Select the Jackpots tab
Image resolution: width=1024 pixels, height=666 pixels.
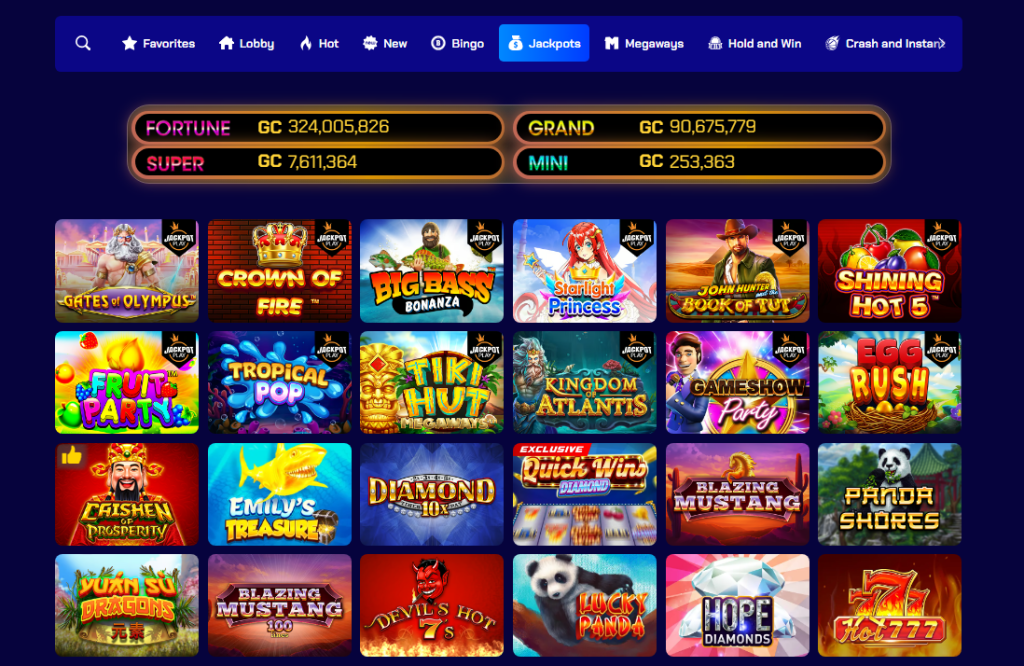[x=544, y=43]
